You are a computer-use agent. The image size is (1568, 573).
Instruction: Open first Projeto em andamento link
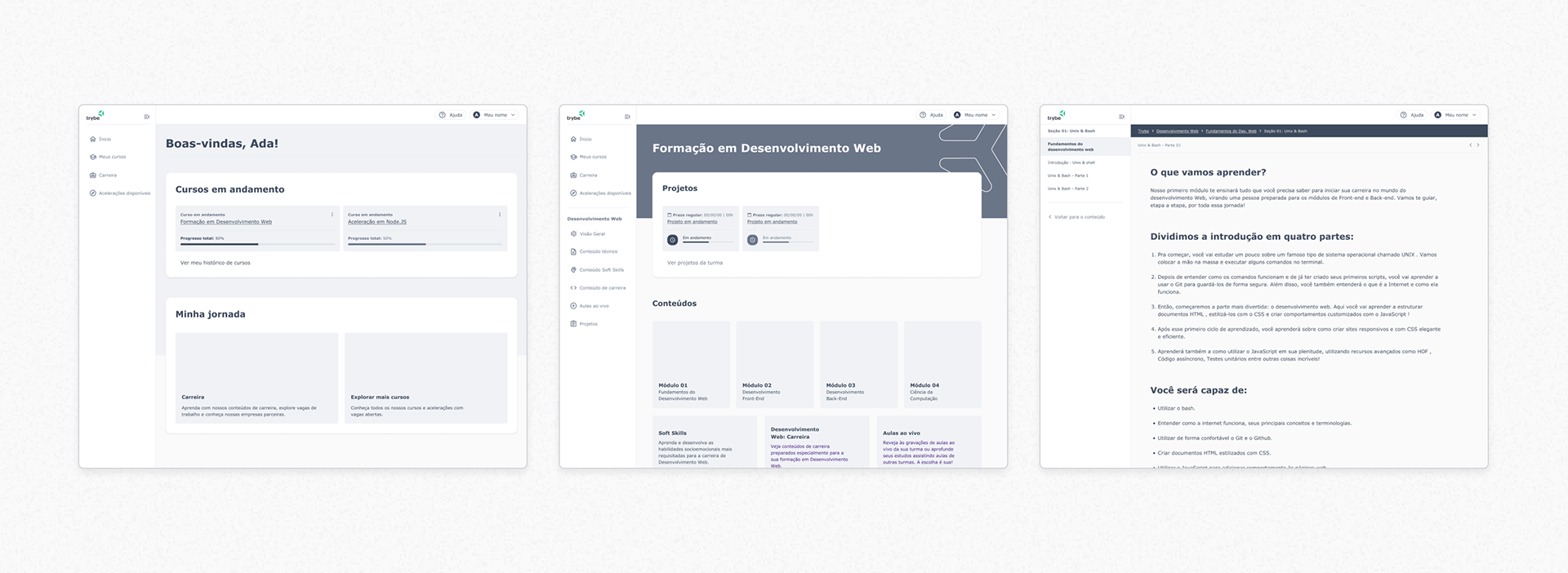pyautogui.click(x=693, y=222)
